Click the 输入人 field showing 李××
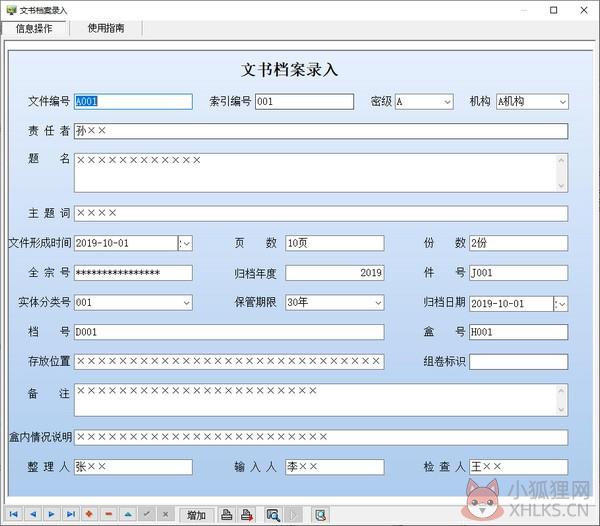The width and height of the screenshot is (600, 526). (x=335, y=467)
